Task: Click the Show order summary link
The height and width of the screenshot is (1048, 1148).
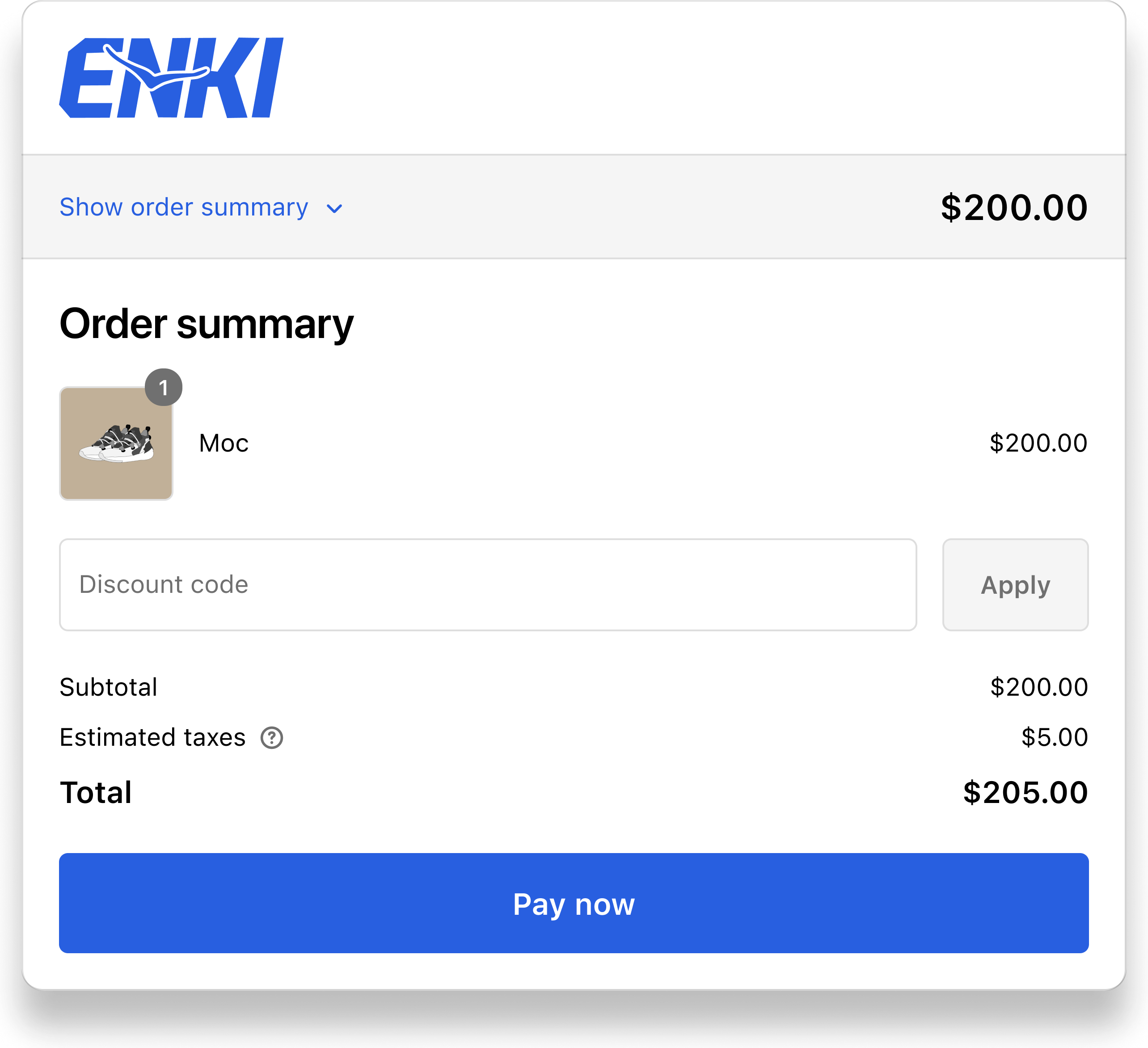Action: click(x=183, y=207)
